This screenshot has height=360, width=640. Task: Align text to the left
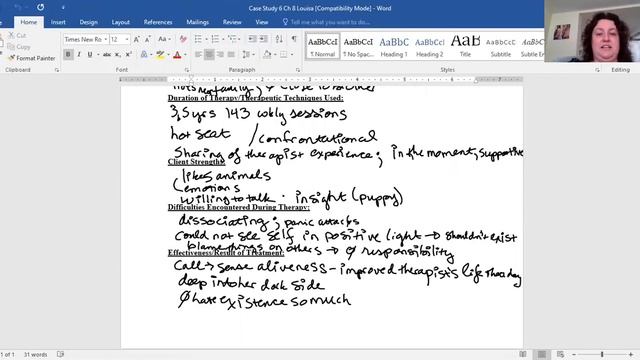pyautogui.click(x=198, y=54)
